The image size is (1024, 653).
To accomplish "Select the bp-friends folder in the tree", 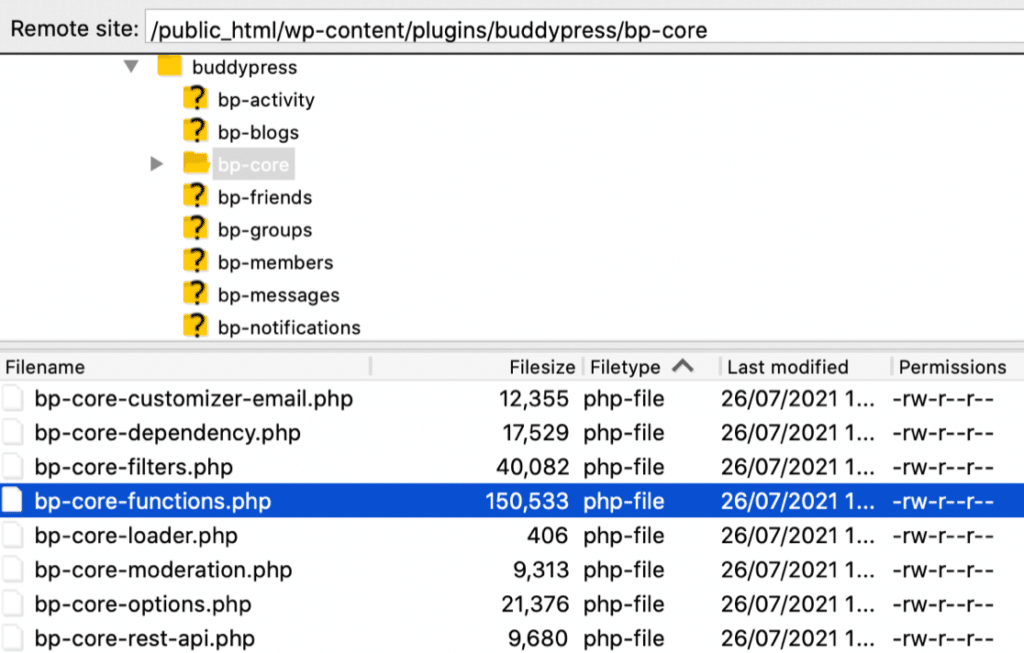I will (x=262, y=197).
